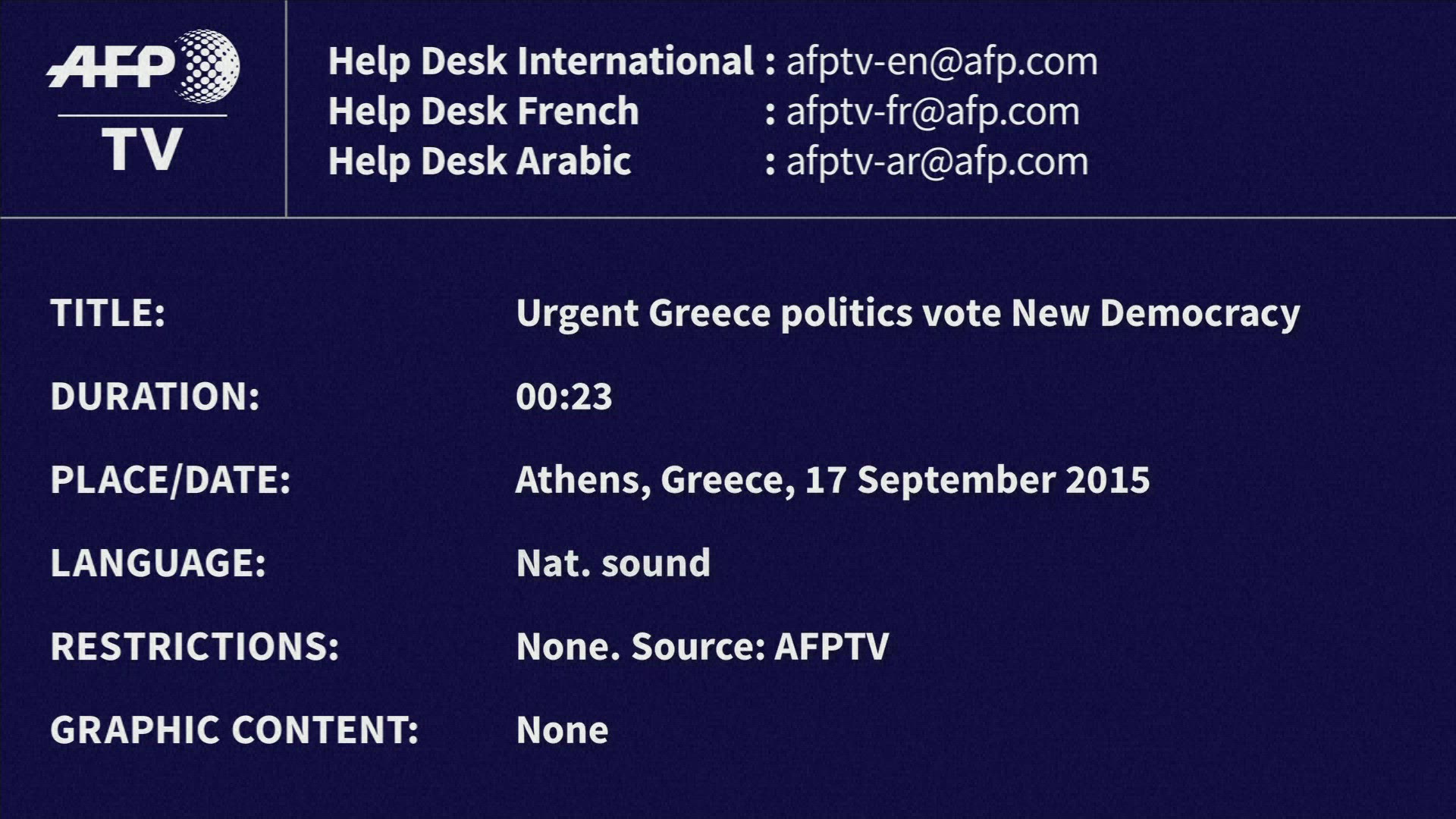
Task: Select the Athens, Greece date text
Action: [x=832, y=480]
